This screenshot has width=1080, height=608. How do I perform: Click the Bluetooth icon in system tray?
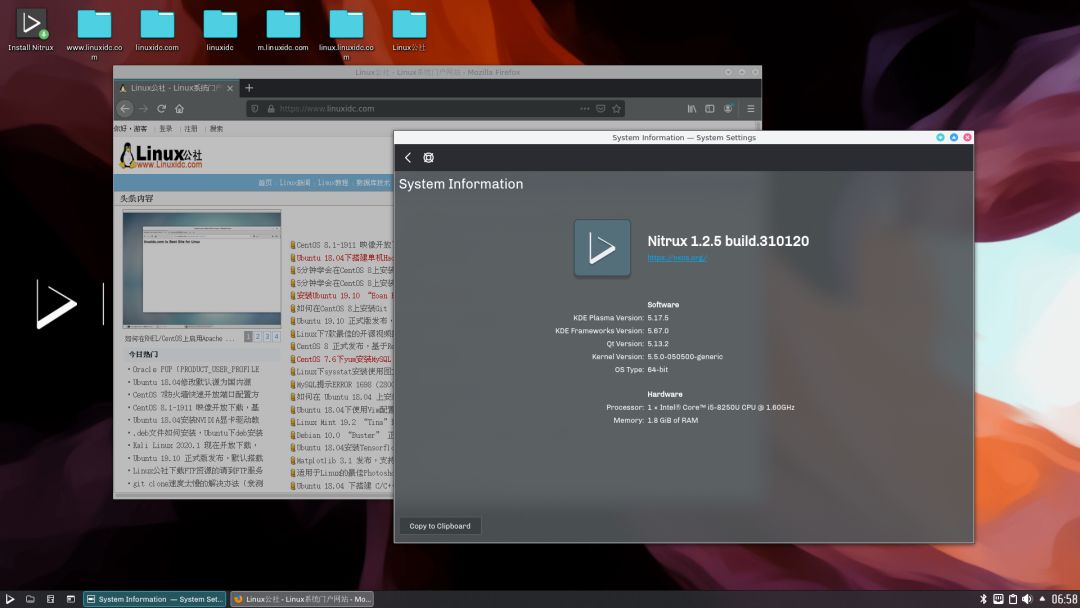(x=983, y=599)
